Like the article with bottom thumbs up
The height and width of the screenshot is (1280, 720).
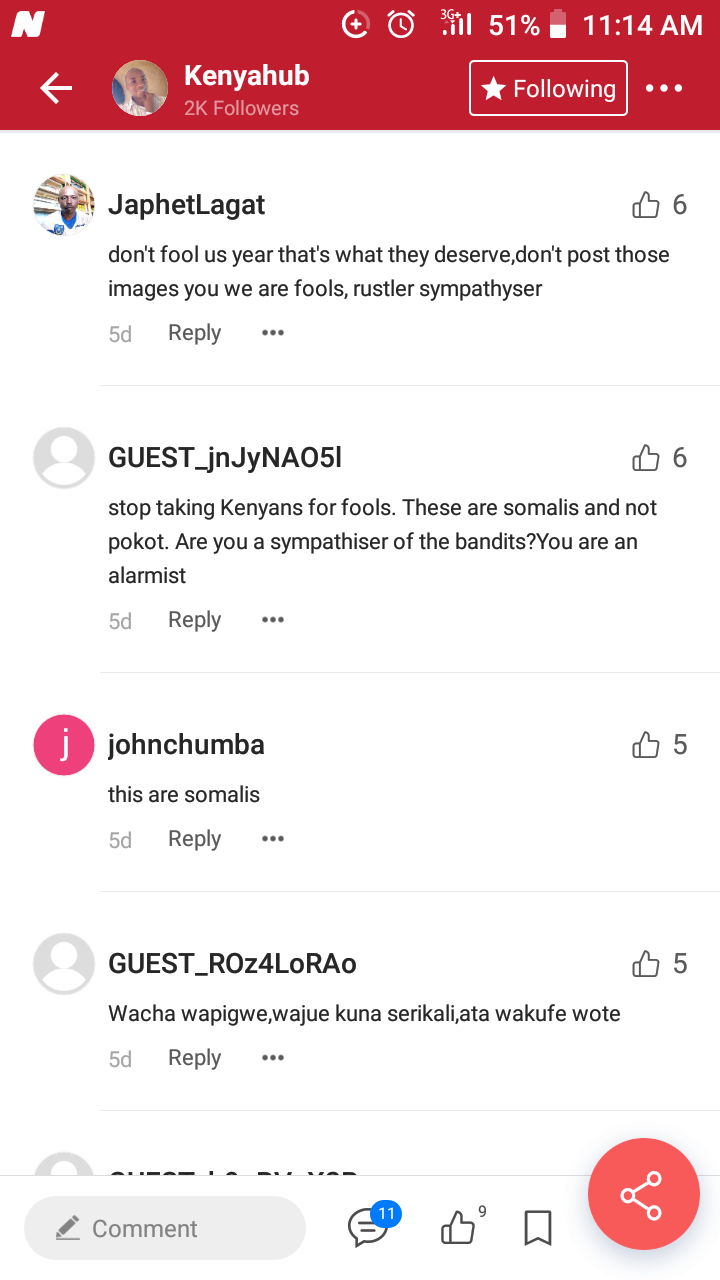click(460, 1226)
